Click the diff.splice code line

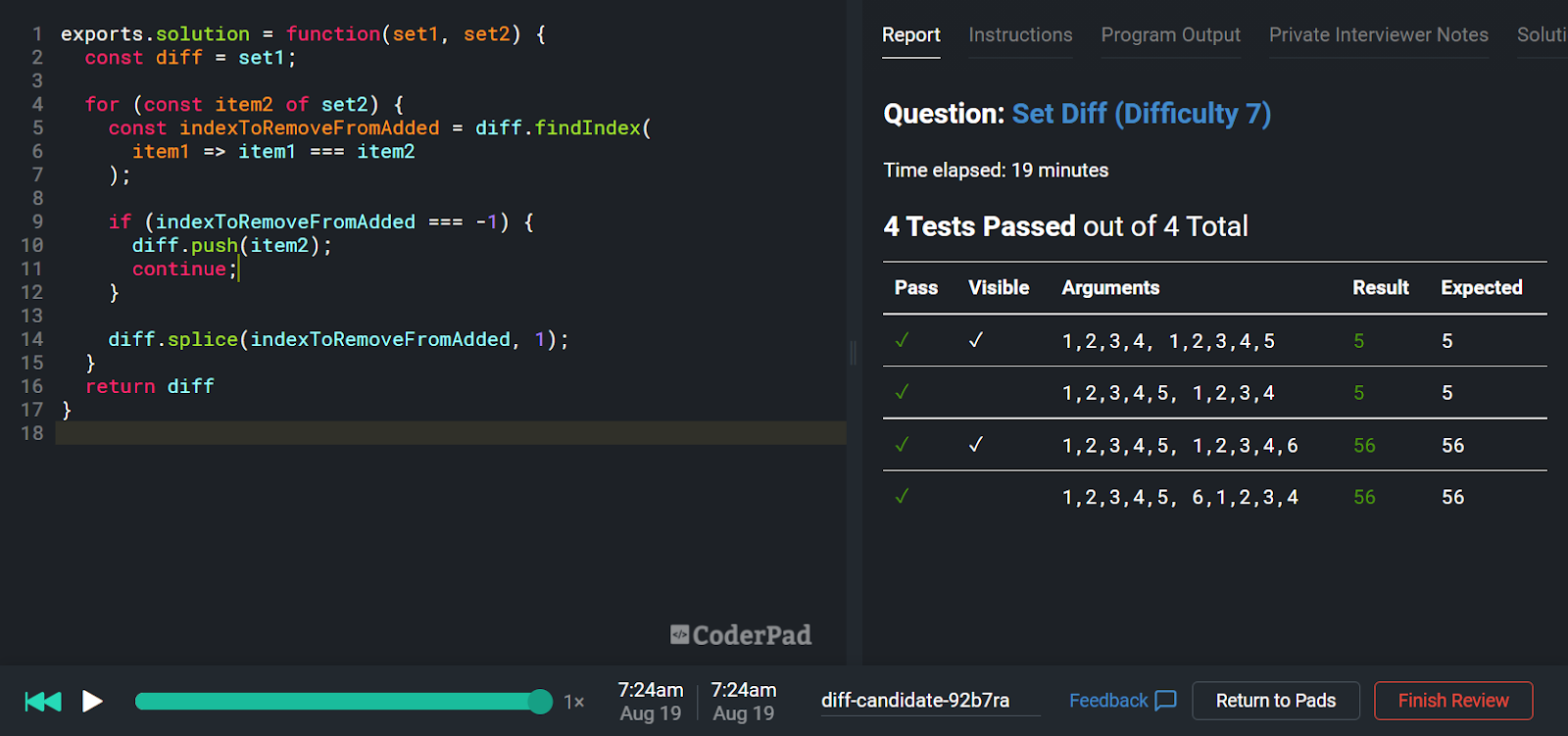(x=338, y=340)
